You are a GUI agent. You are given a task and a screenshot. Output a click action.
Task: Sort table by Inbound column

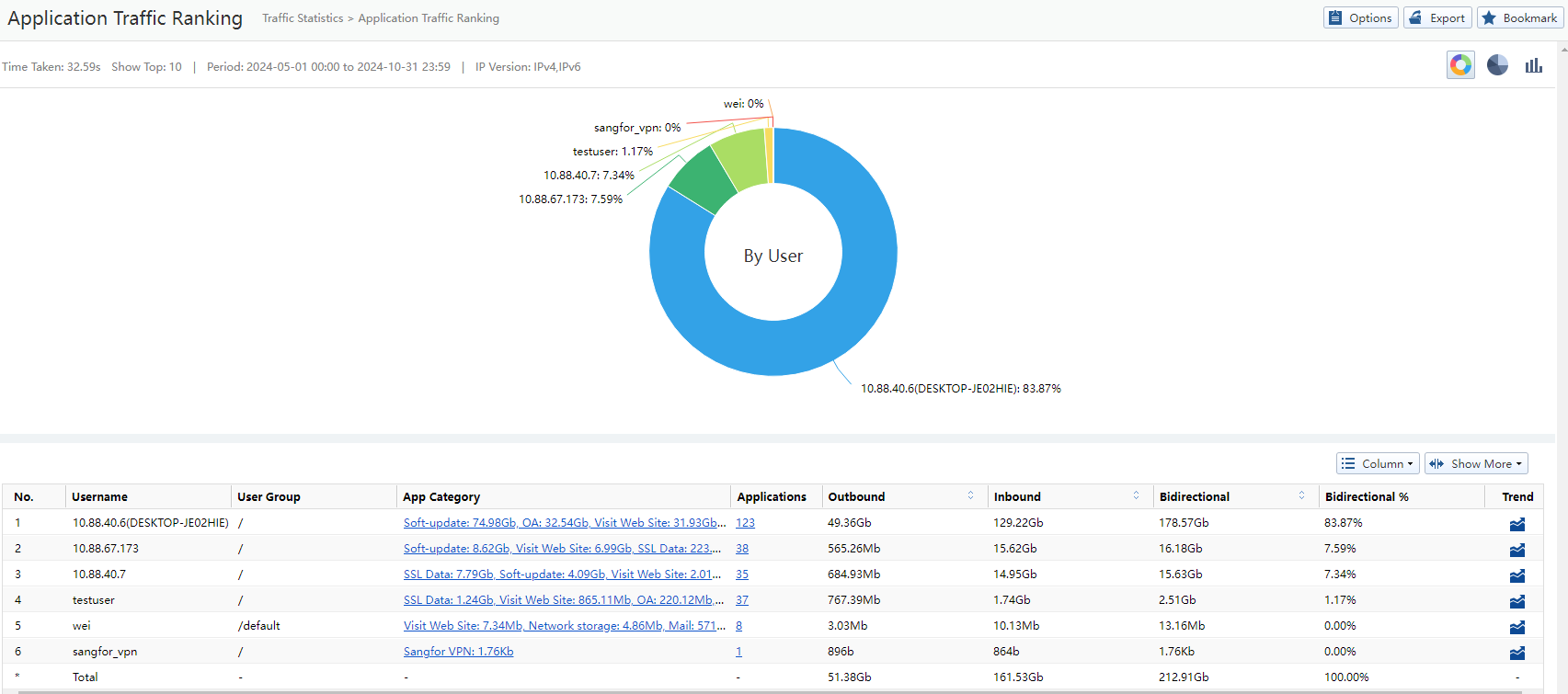tap(1136, 496)
